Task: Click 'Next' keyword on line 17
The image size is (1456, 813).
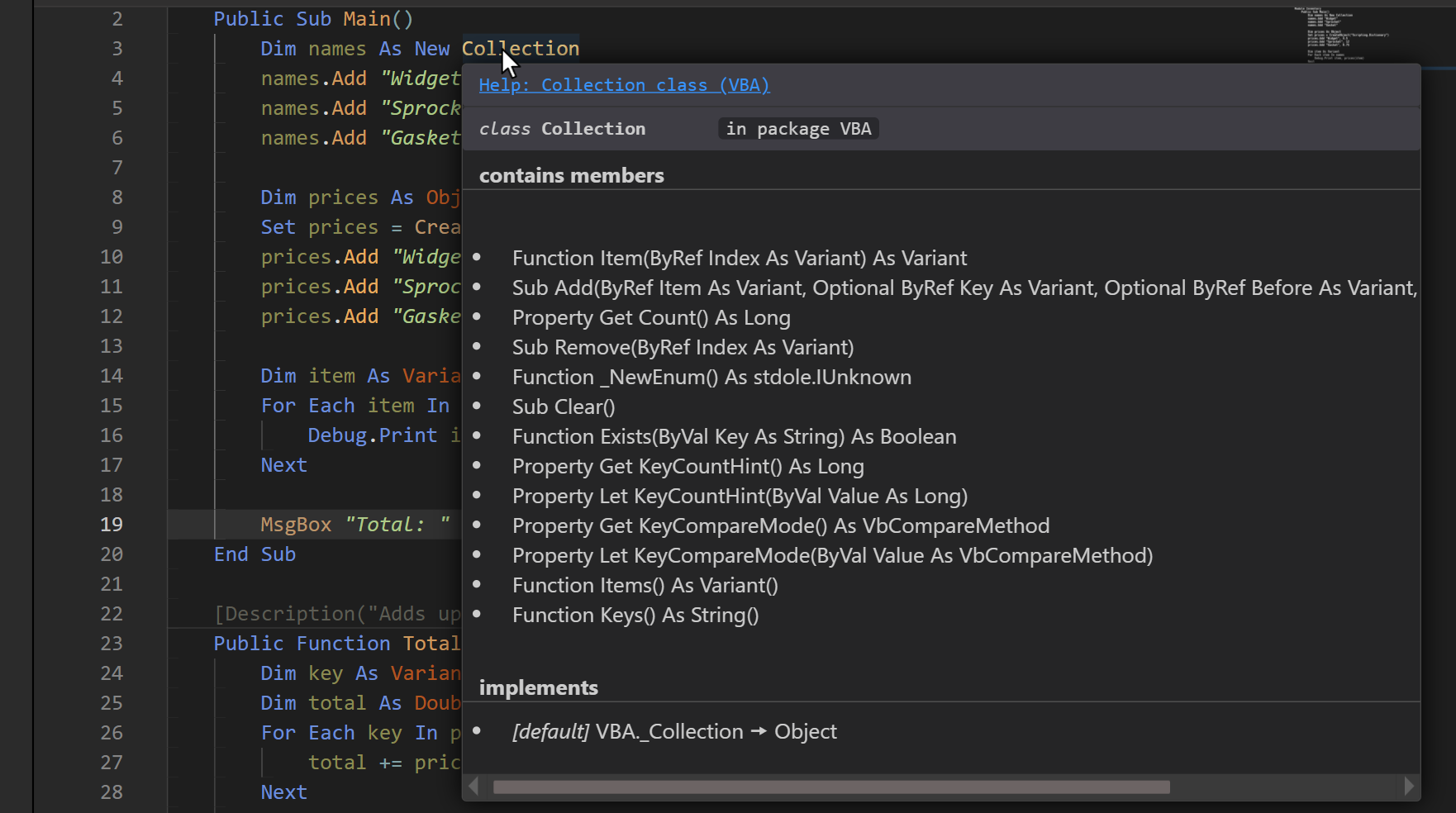Action: 283,465
